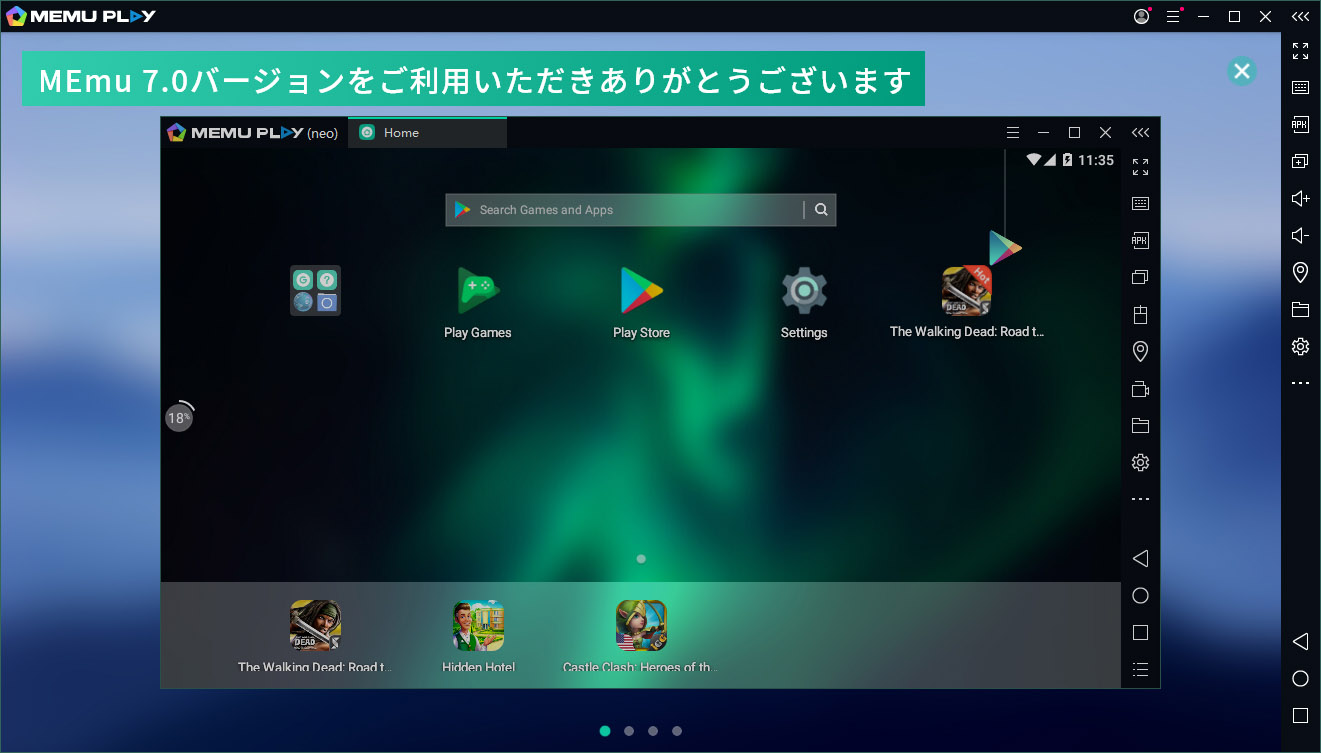Click the hanging Play Store floating icon

pyautogui.click(x=1004, y=247)
